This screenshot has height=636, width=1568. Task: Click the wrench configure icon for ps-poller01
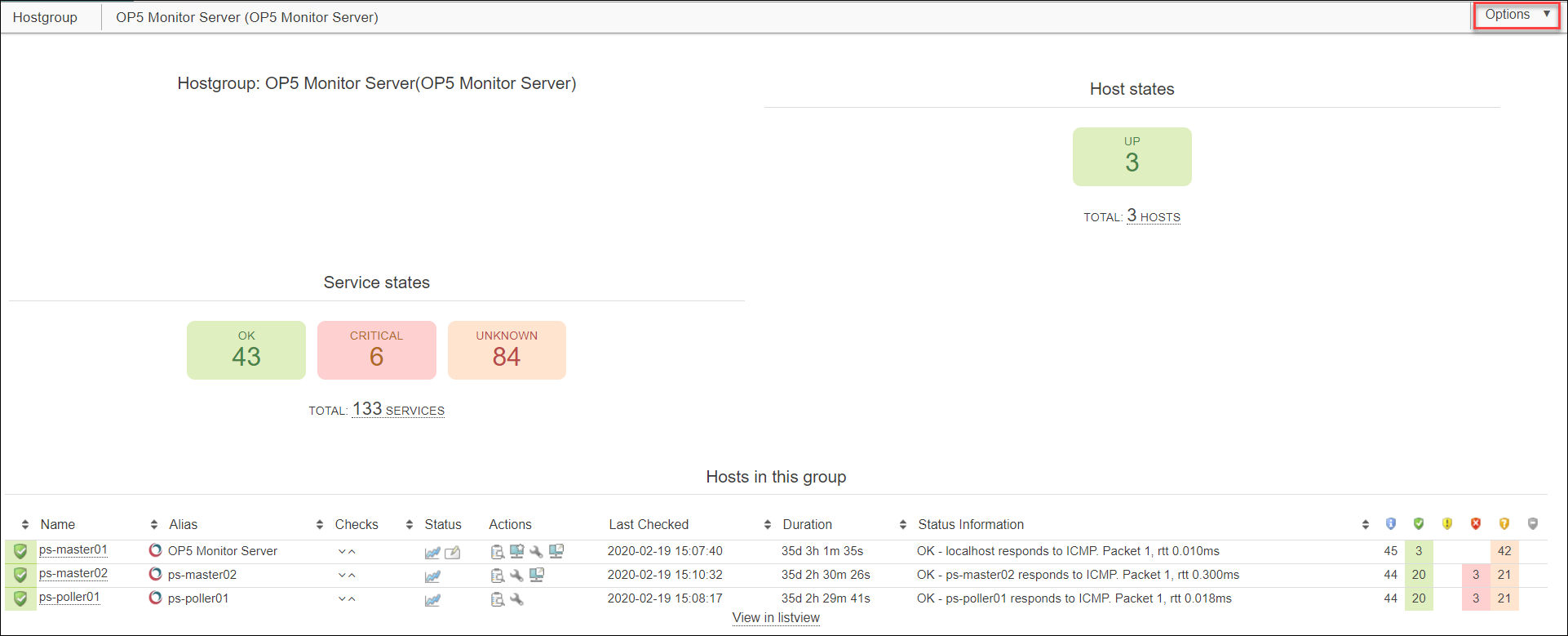[516, 599]
